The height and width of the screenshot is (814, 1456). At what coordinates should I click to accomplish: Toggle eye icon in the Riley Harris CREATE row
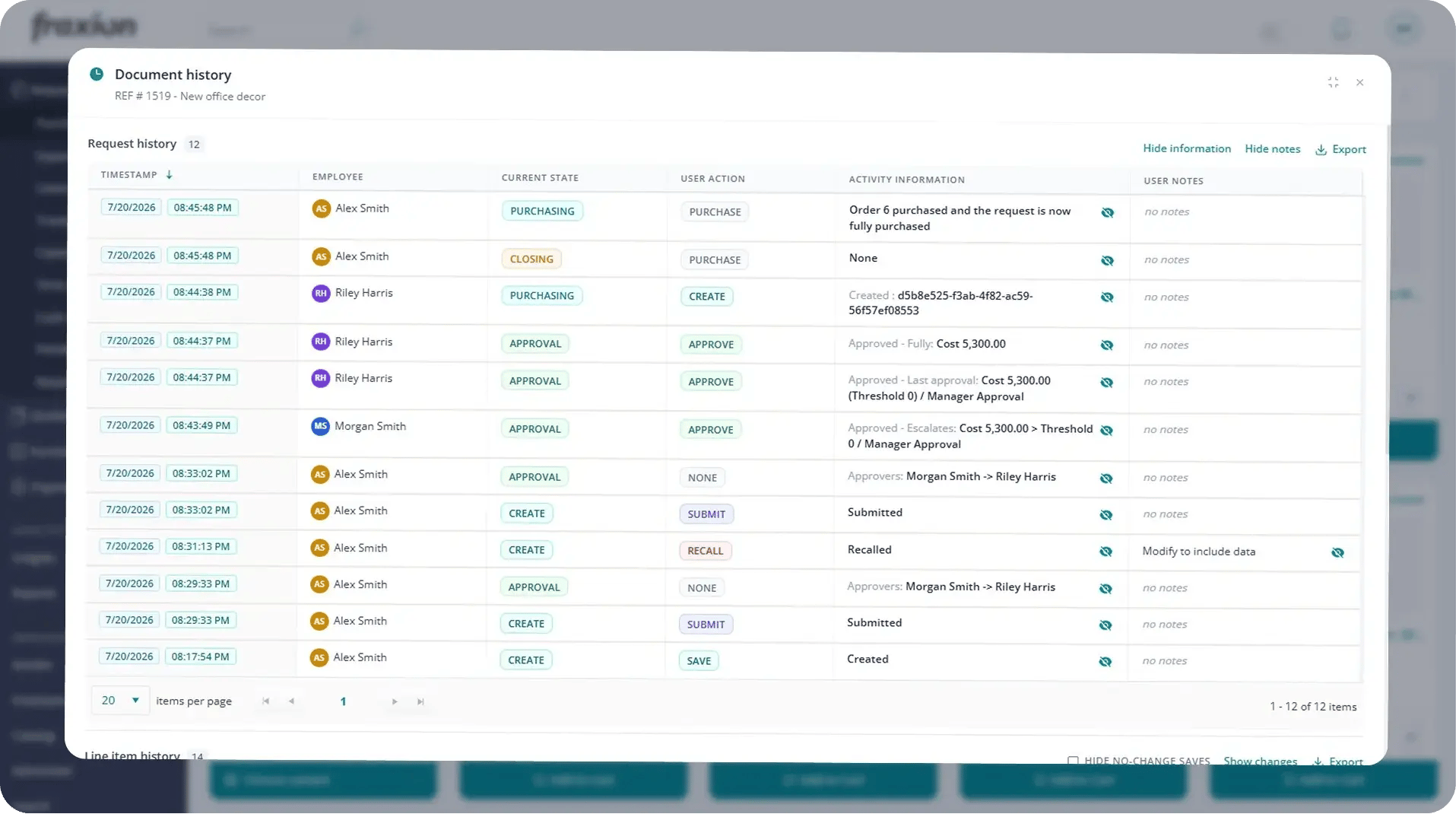(1107, 297)
